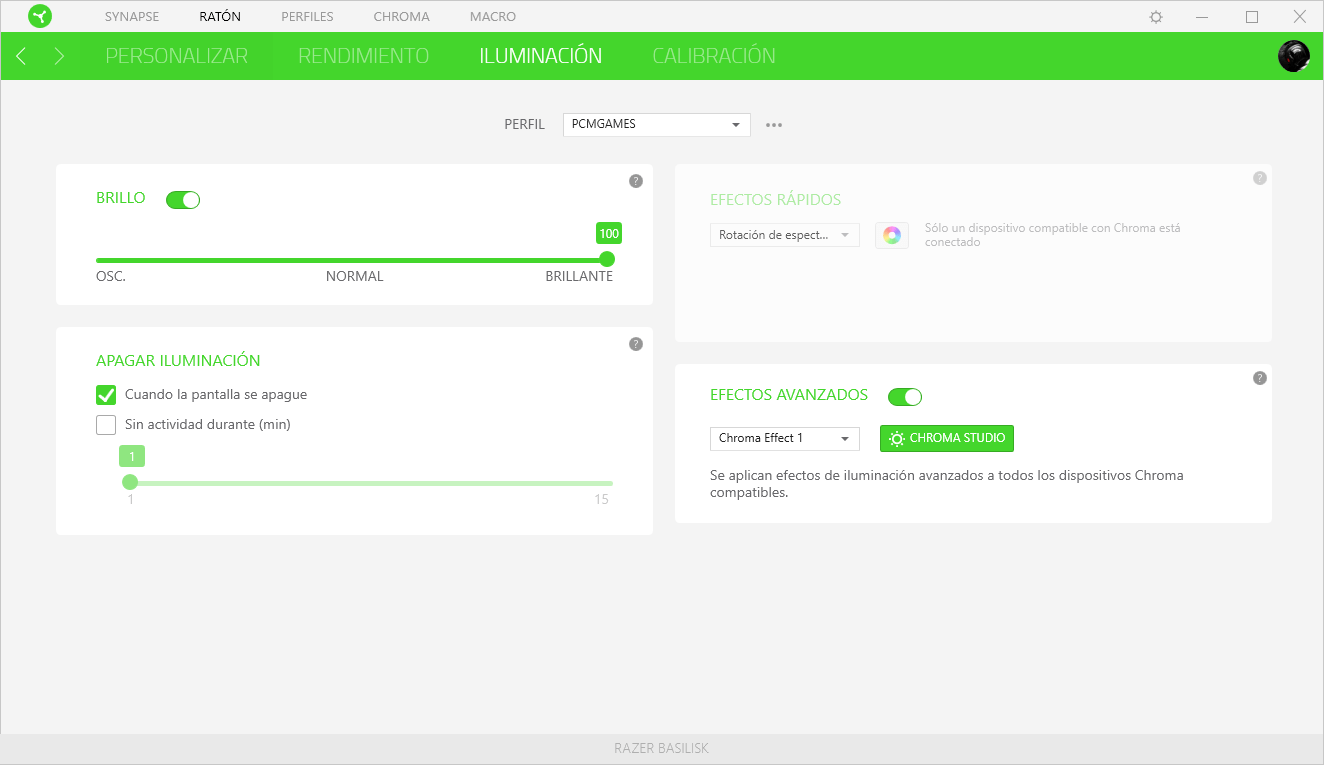Click the NORMAL brightness label

point(355,276)
